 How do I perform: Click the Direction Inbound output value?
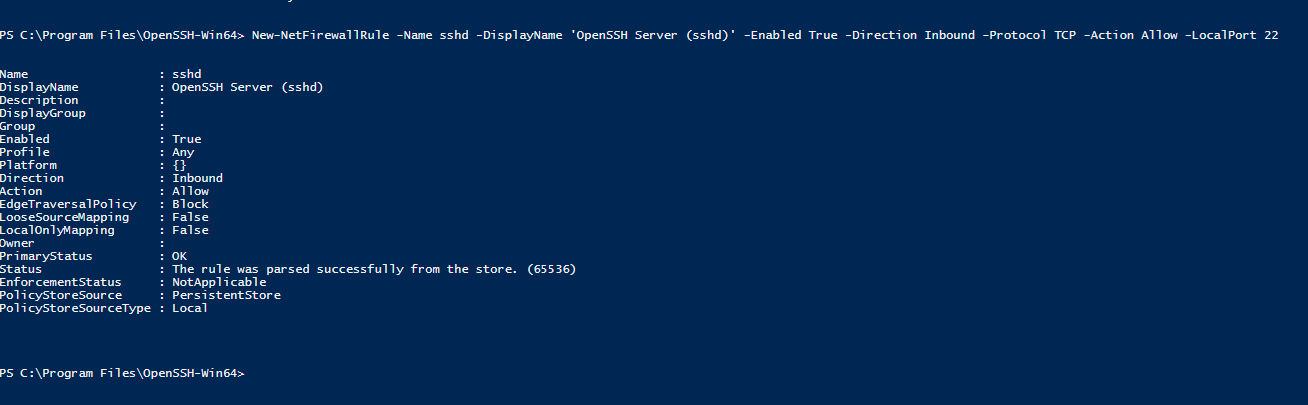pyautogui.click(x=197, y=178)
